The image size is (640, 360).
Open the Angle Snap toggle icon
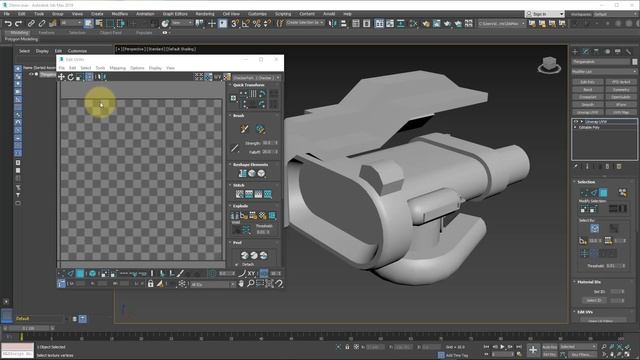click(246, 24)
